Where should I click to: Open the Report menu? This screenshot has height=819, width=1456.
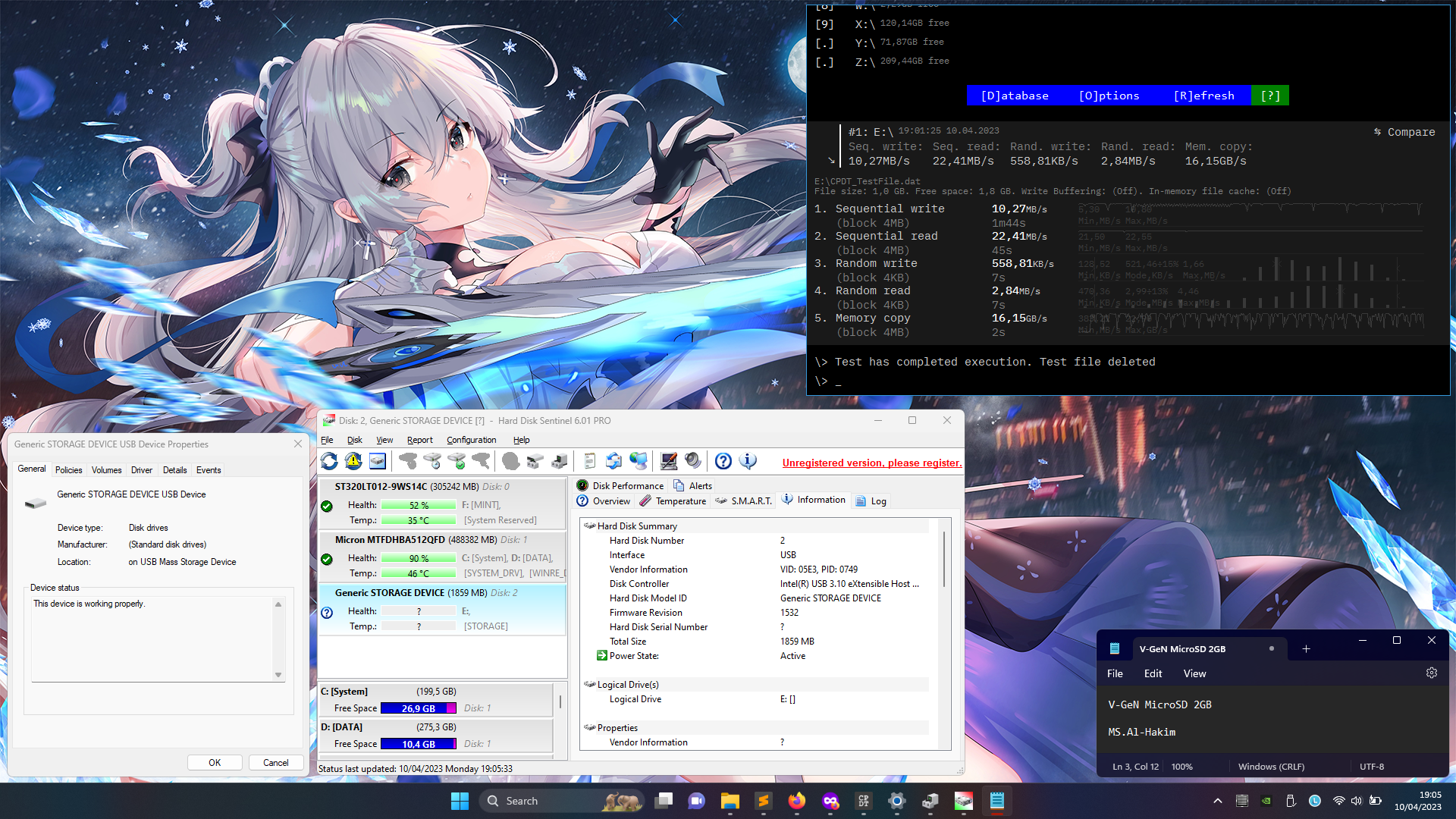[x=420, y=440]
